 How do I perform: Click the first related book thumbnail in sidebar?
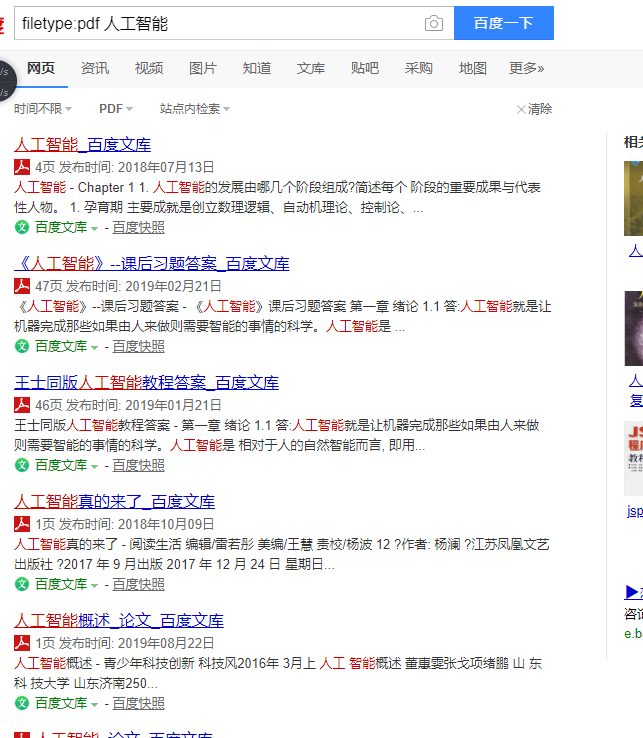coord(634,198)
